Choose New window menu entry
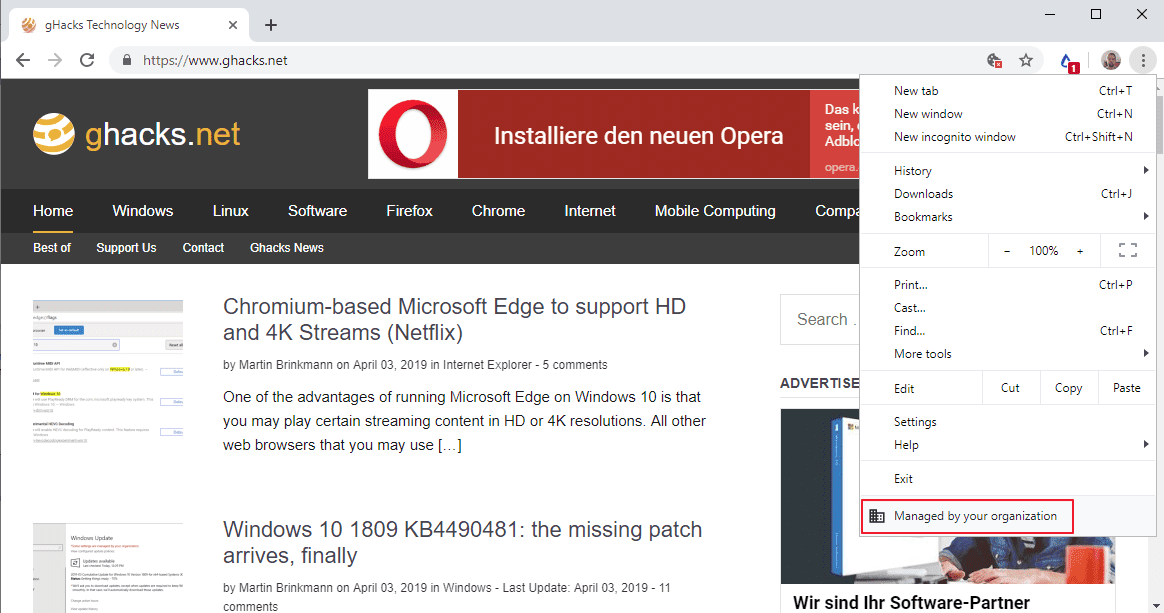1164x613 pixels. [1007, 114]
